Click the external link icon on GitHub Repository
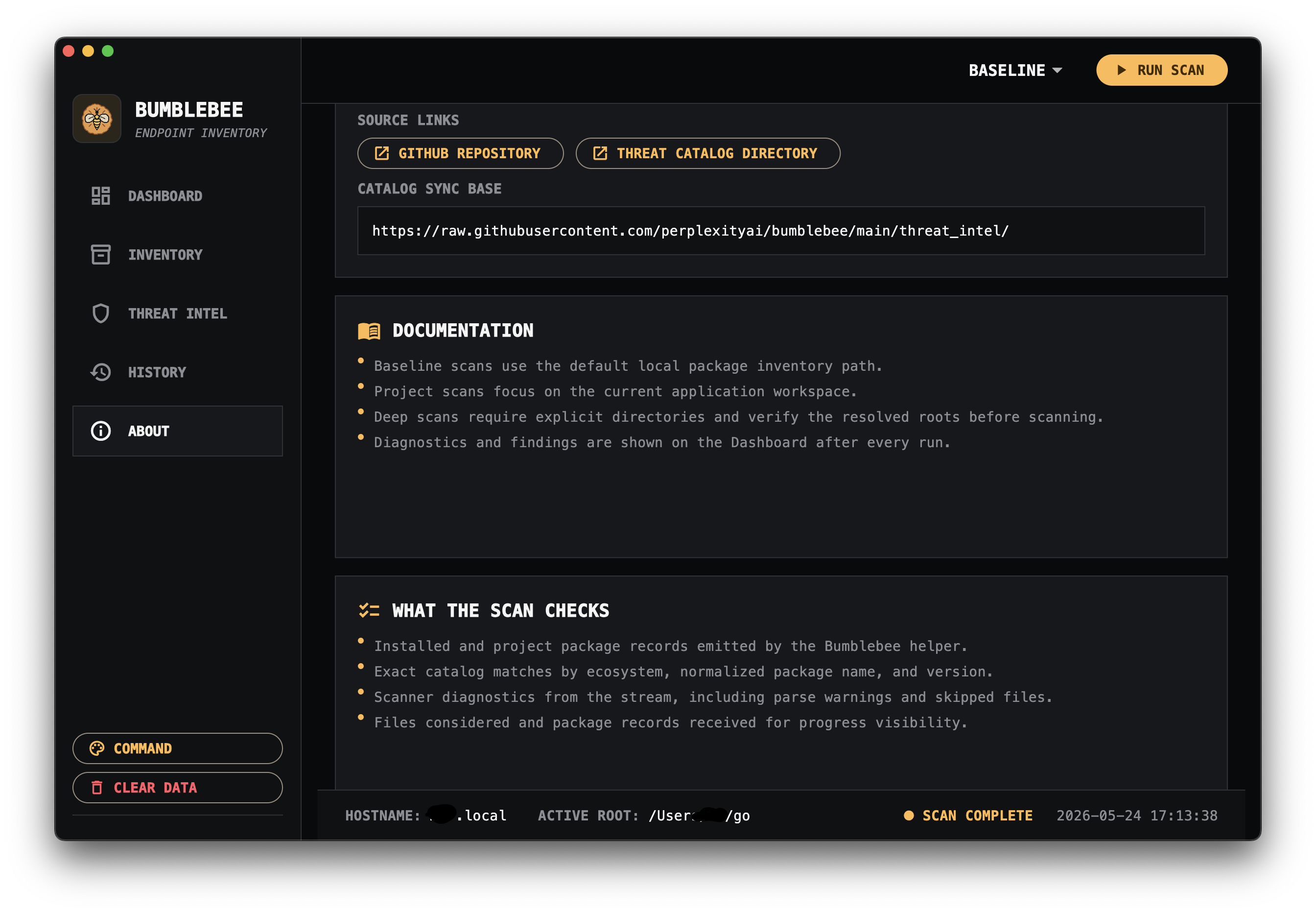 [381, 153]
